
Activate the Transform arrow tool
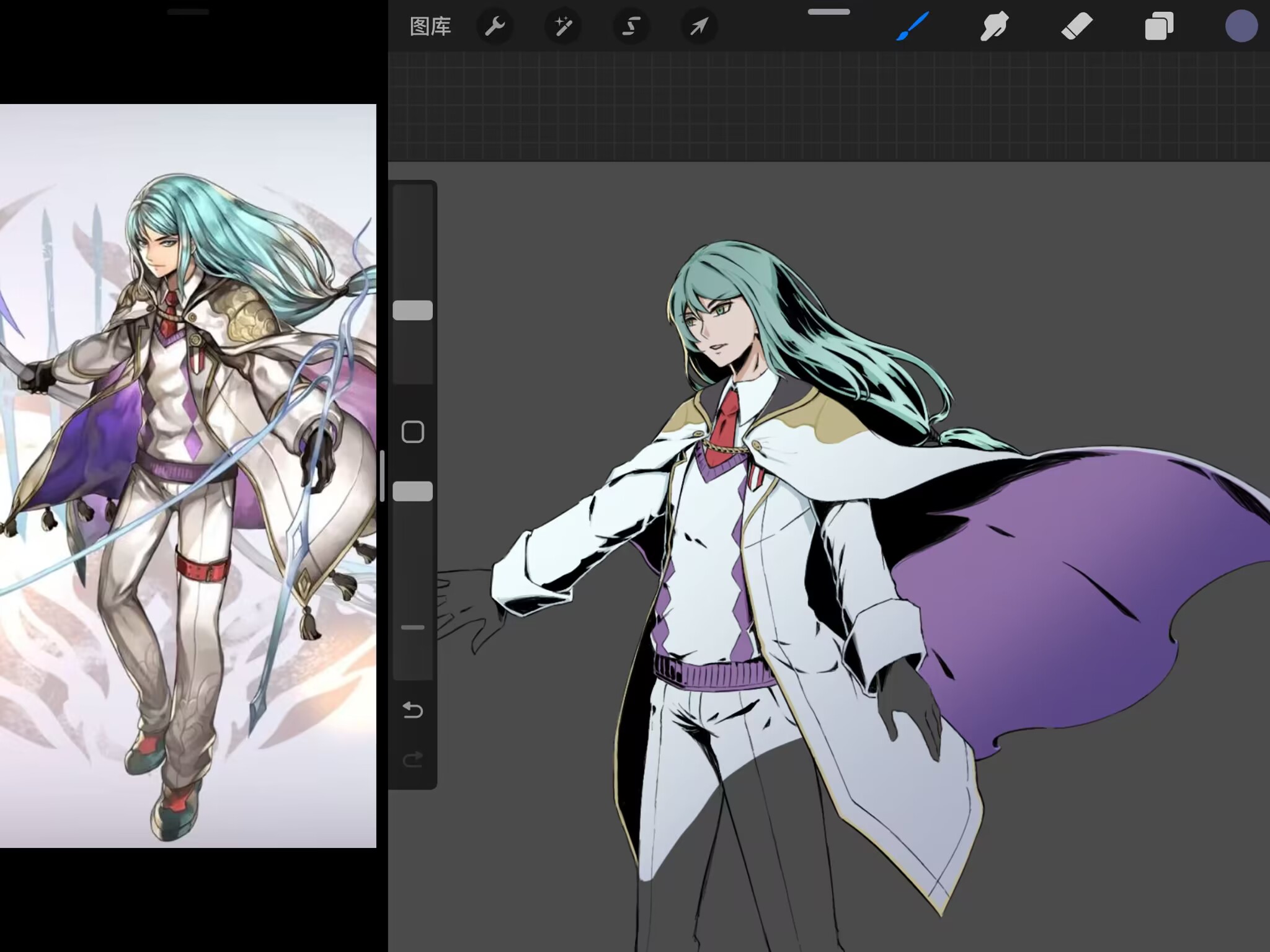[699, 27]
